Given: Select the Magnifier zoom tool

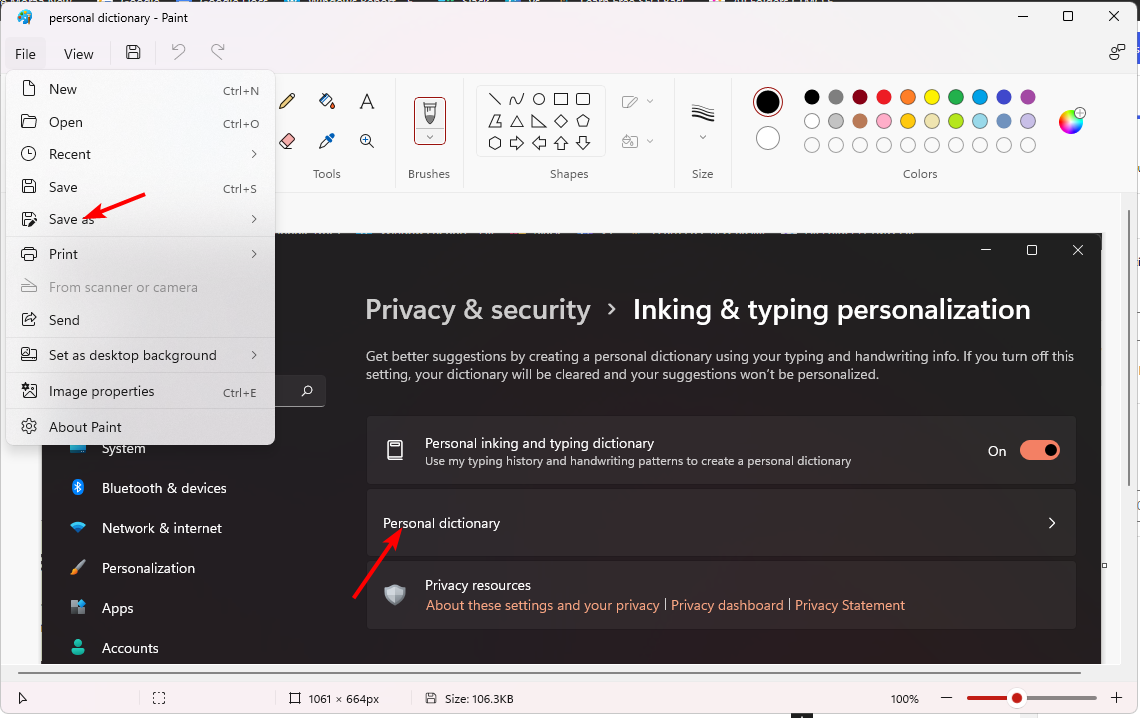Looking at the screenshot, I should point(366,140).
